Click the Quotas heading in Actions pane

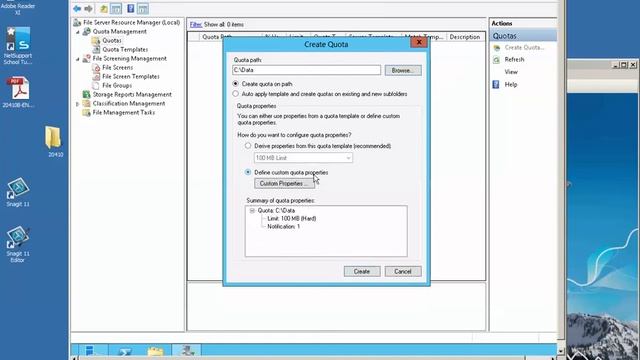pos(523,36)
